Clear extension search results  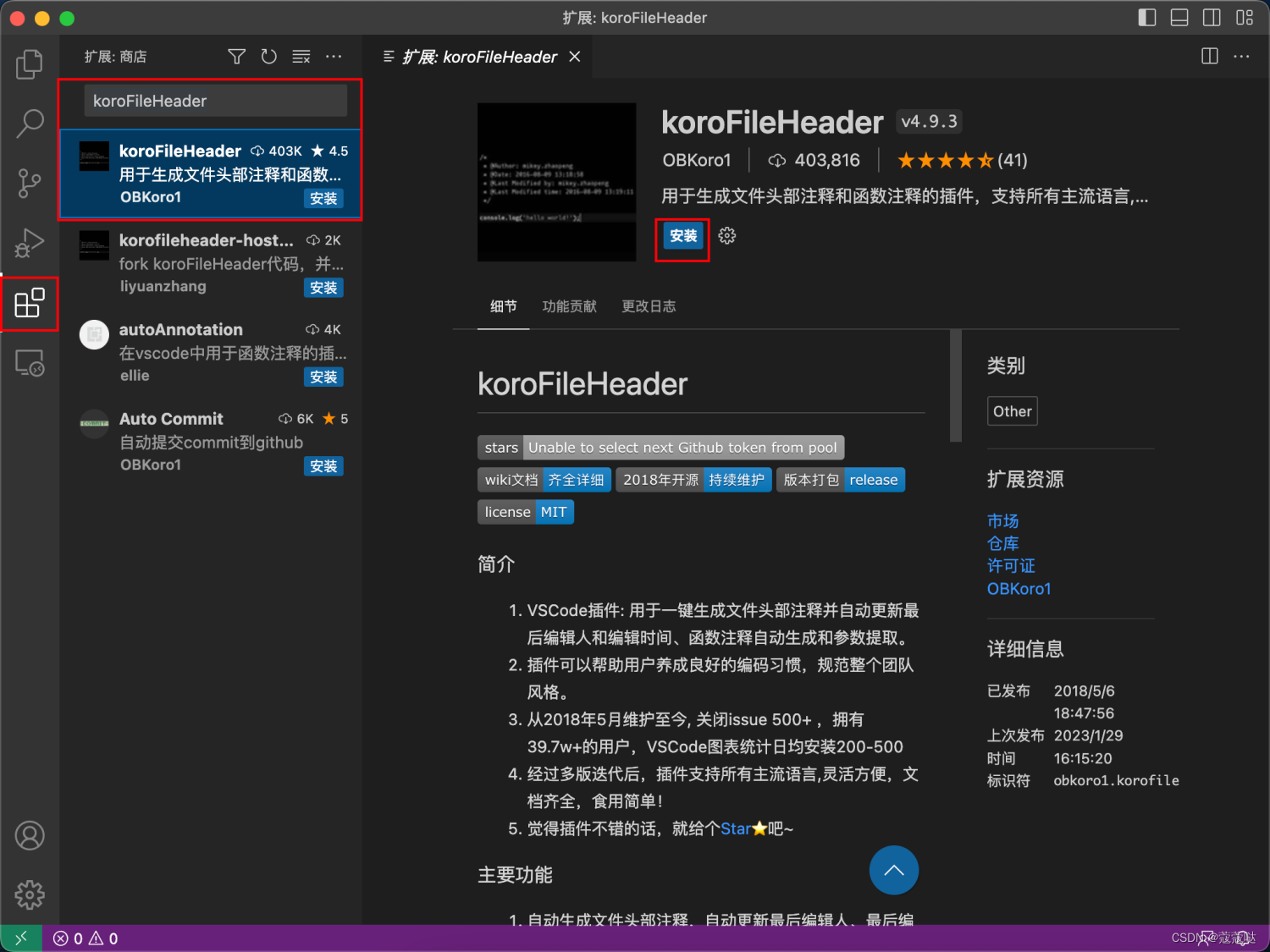coord(301,57)
